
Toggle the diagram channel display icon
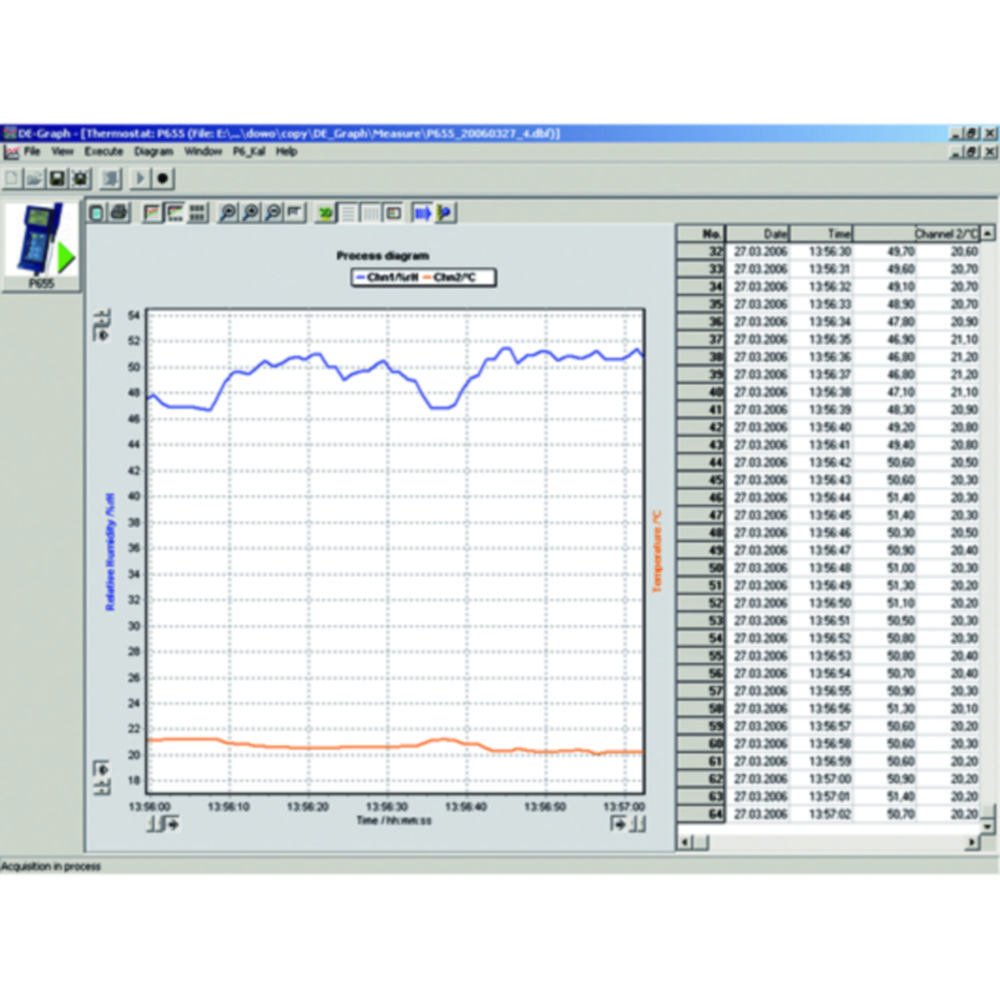pyautogui.click(x=393, y=212)
